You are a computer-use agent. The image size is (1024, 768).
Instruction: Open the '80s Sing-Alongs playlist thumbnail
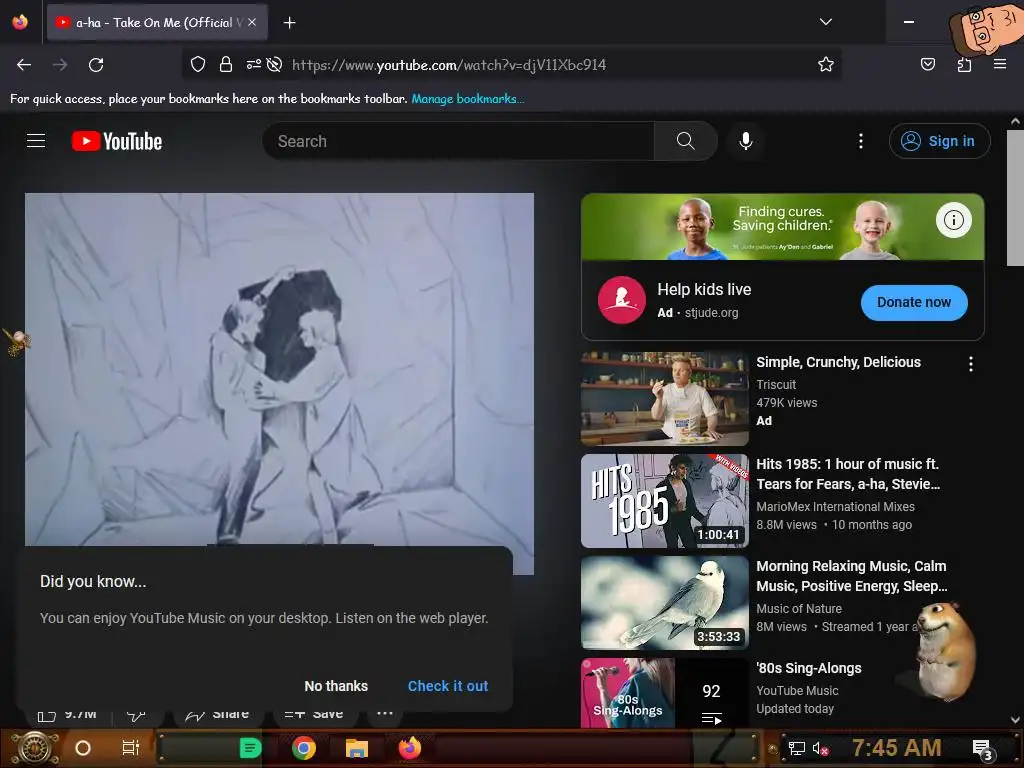[665, 693]
